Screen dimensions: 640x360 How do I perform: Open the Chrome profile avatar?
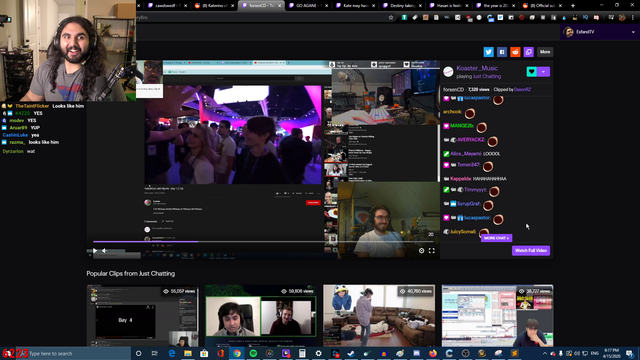pos(622,18)
